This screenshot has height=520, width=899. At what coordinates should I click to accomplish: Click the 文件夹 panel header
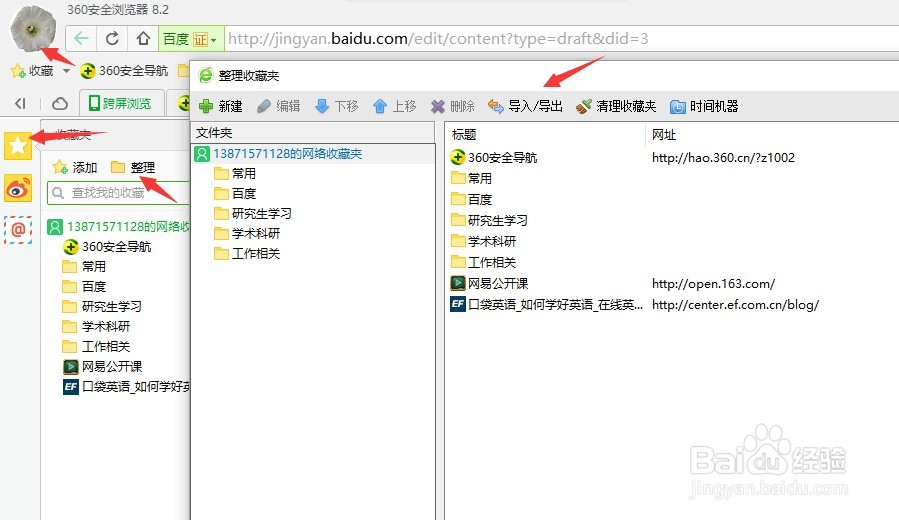pyautogui.click(x=313, y=133)
